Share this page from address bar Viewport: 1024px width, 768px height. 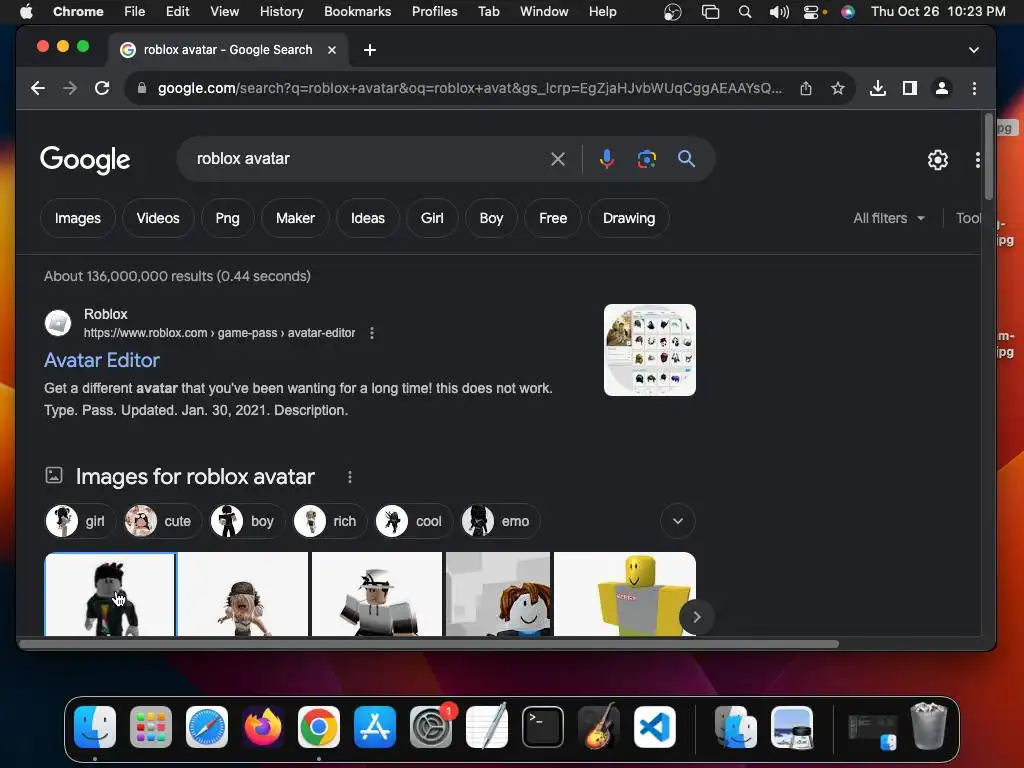(806, 88)
